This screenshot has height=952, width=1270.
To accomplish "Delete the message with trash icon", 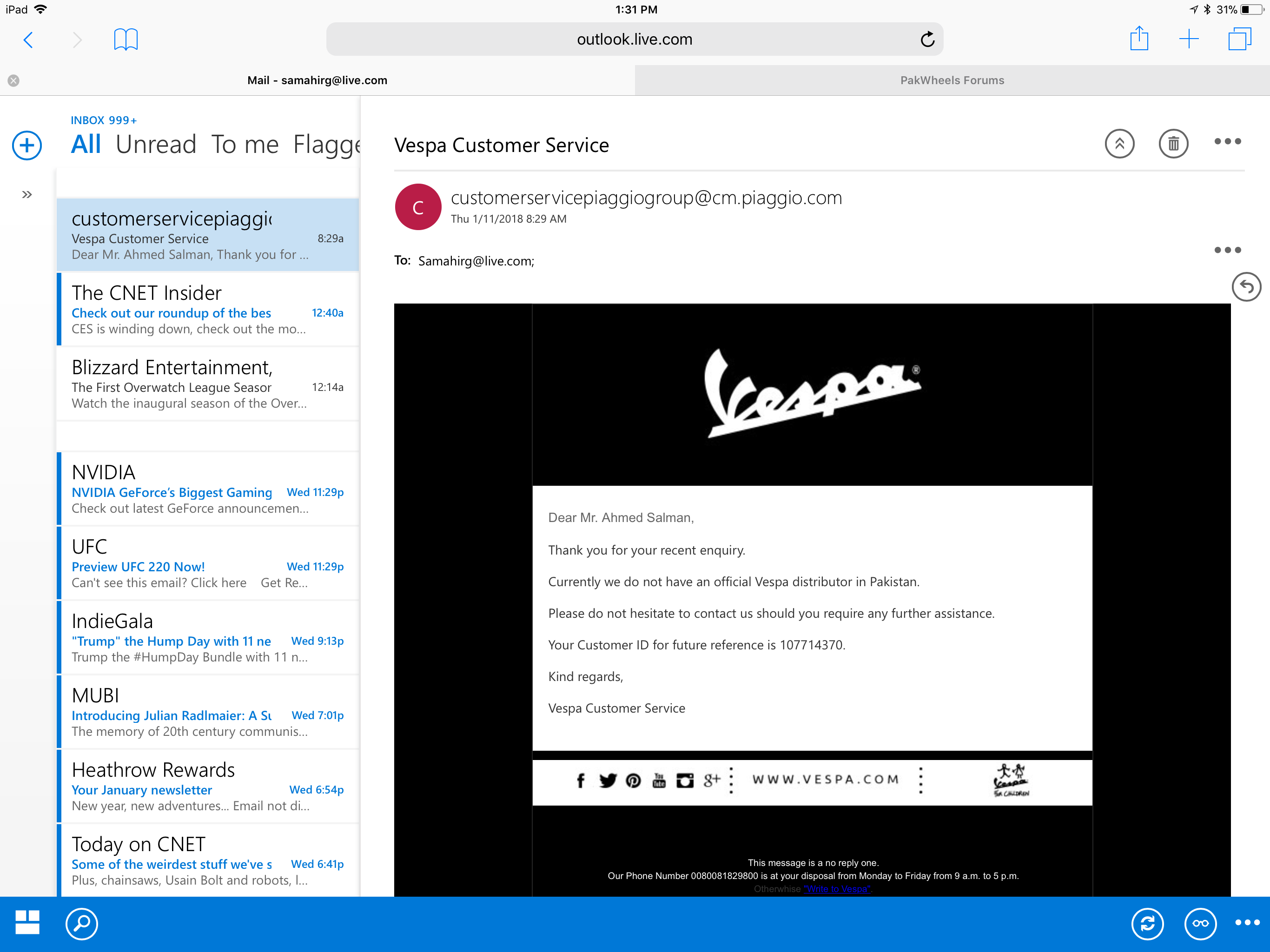I will pos(1173,144).
